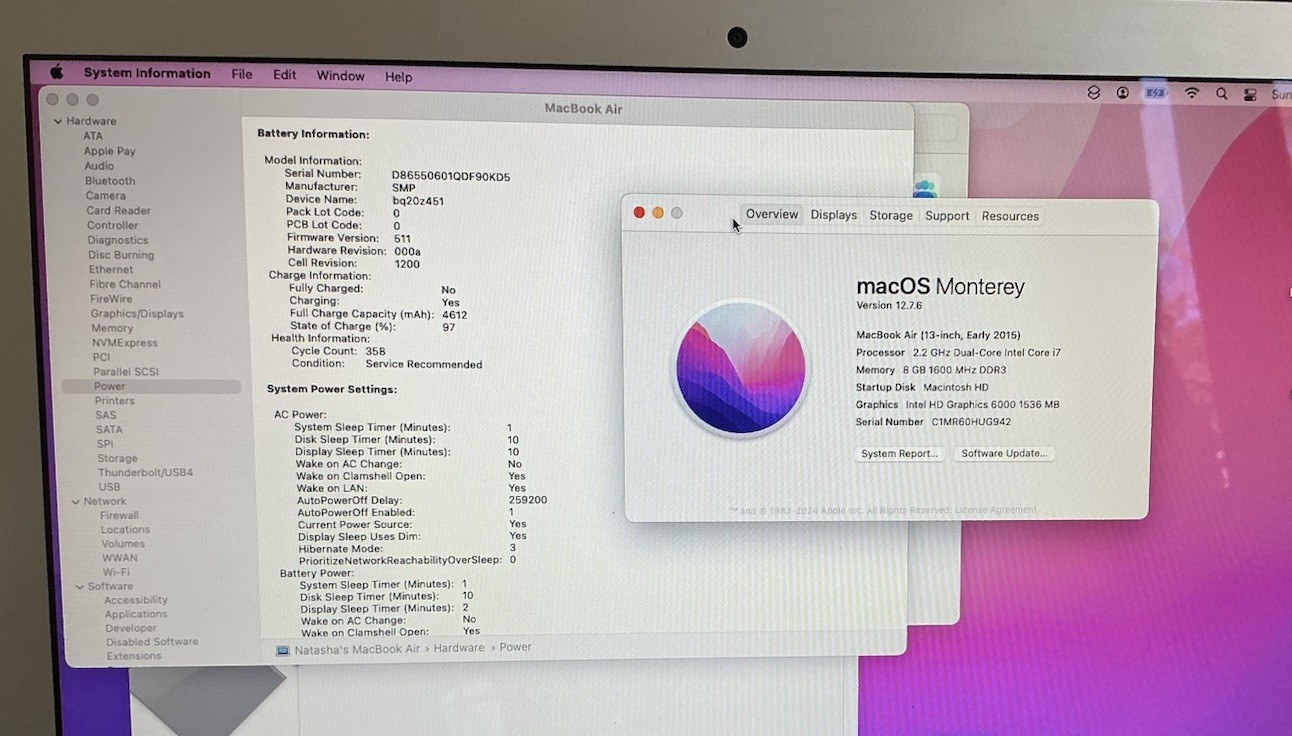Open the Edit menu
Screen dimensions: 1292x736
(x=285, y=75)
